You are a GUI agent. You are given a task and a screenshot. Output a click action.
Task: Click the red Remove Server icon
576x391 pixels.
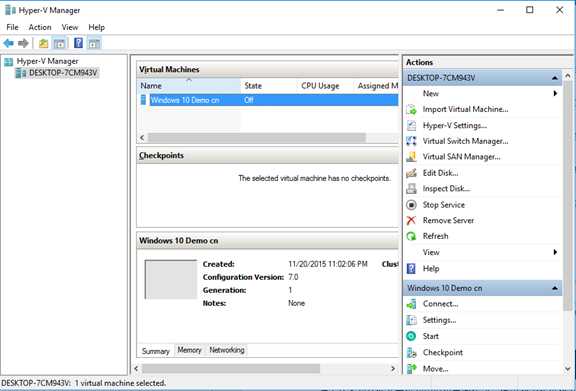pyautogui.click(x=411, y=220)
